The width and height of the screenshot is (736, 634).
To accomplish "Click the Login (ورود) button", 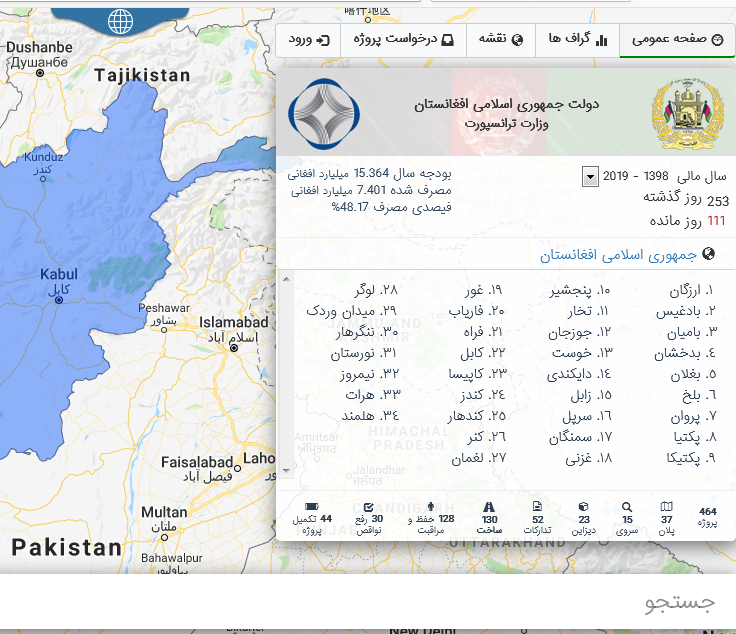I will (308, 40).
